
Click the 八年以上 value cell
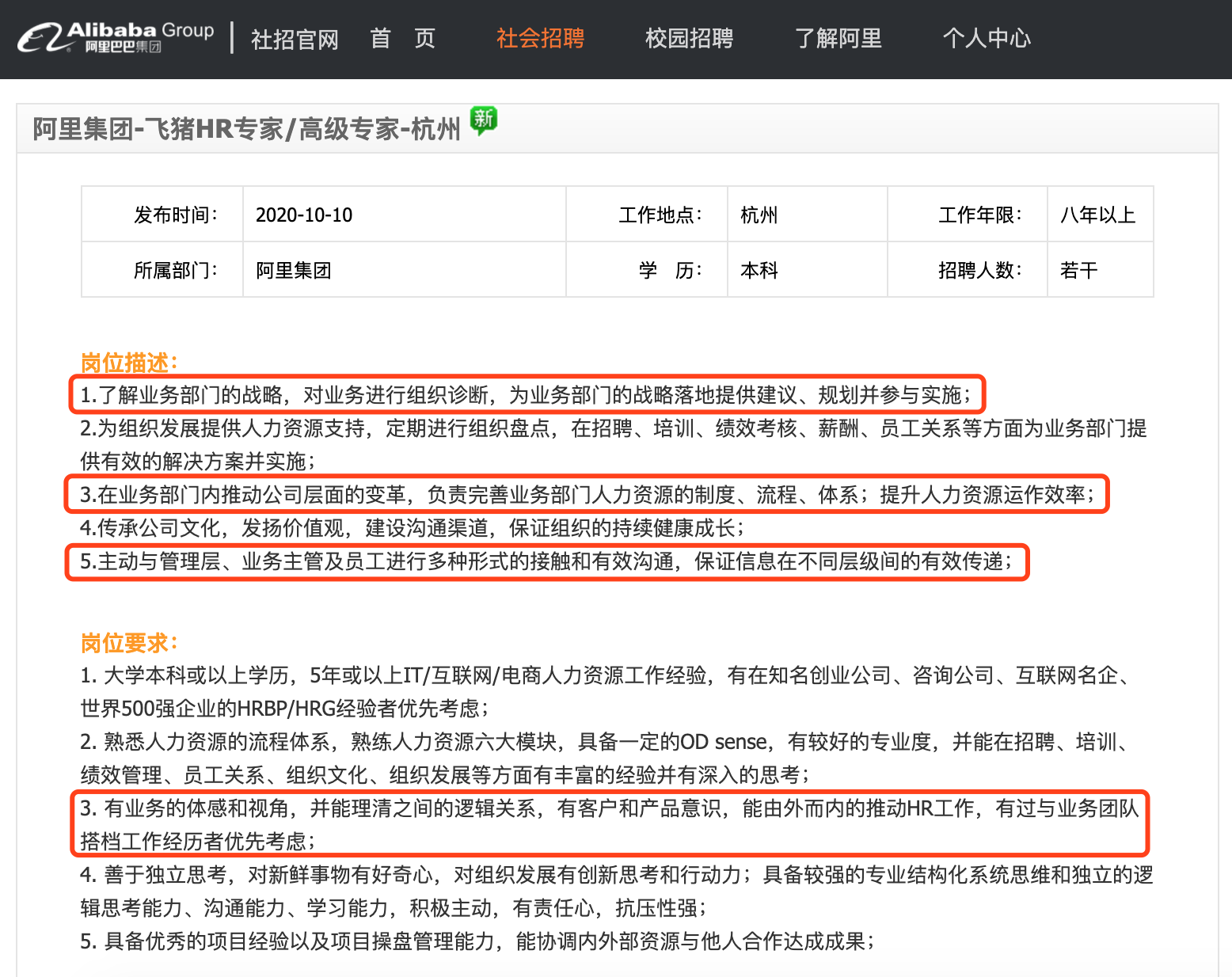pos(1101,215)
